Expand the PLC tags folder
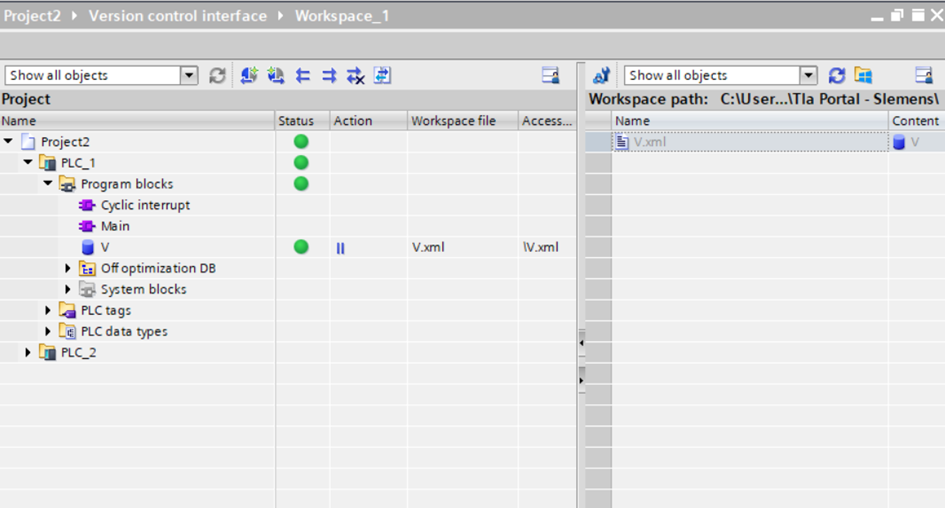945x508 pixels. [48, 311]
